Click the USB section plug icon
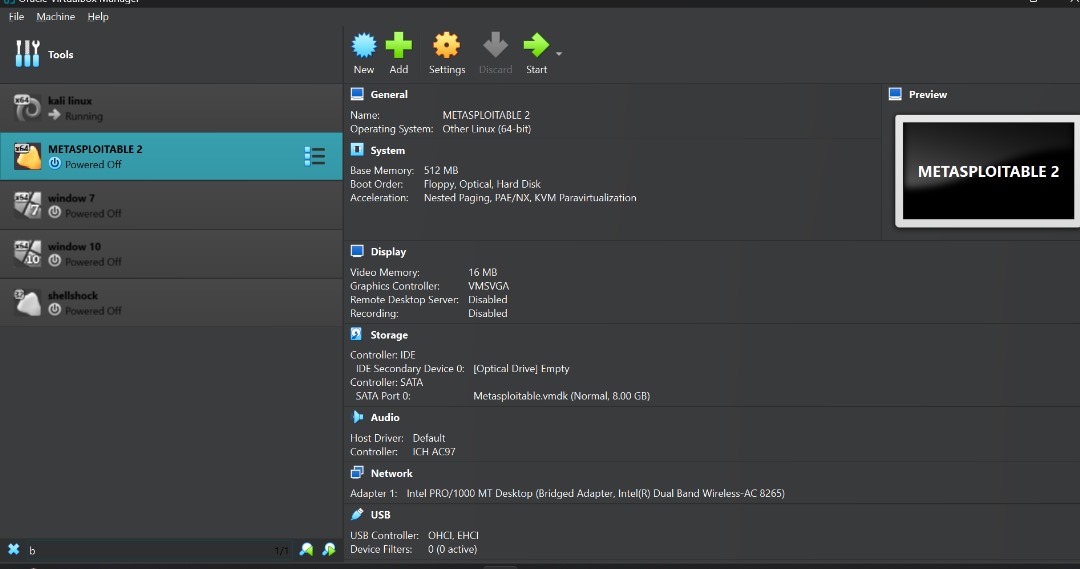Screen dimensions: 1080x569 tap(357, 514)
